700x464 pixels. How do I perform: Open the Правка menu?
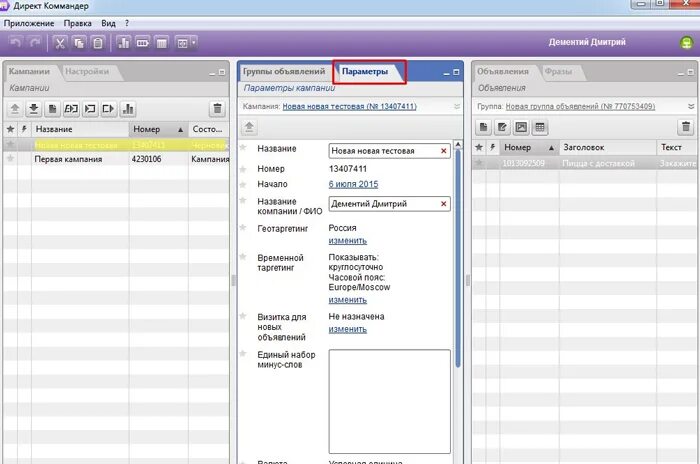click(78, 23)
